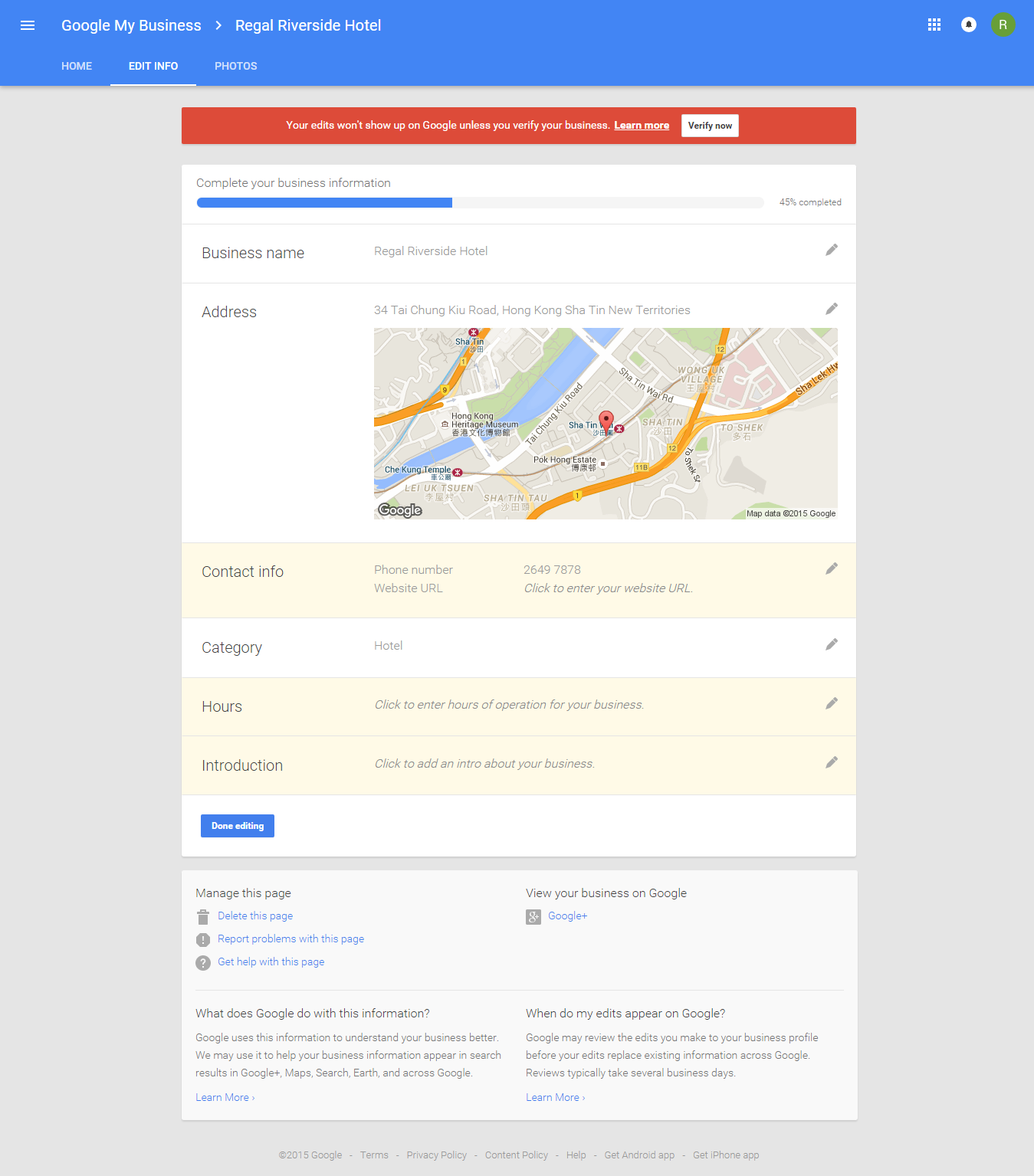The height and width of the screenshot is (1176, 1034).
Task: Click the Google+ logo icon
Action: pos(533,917)
